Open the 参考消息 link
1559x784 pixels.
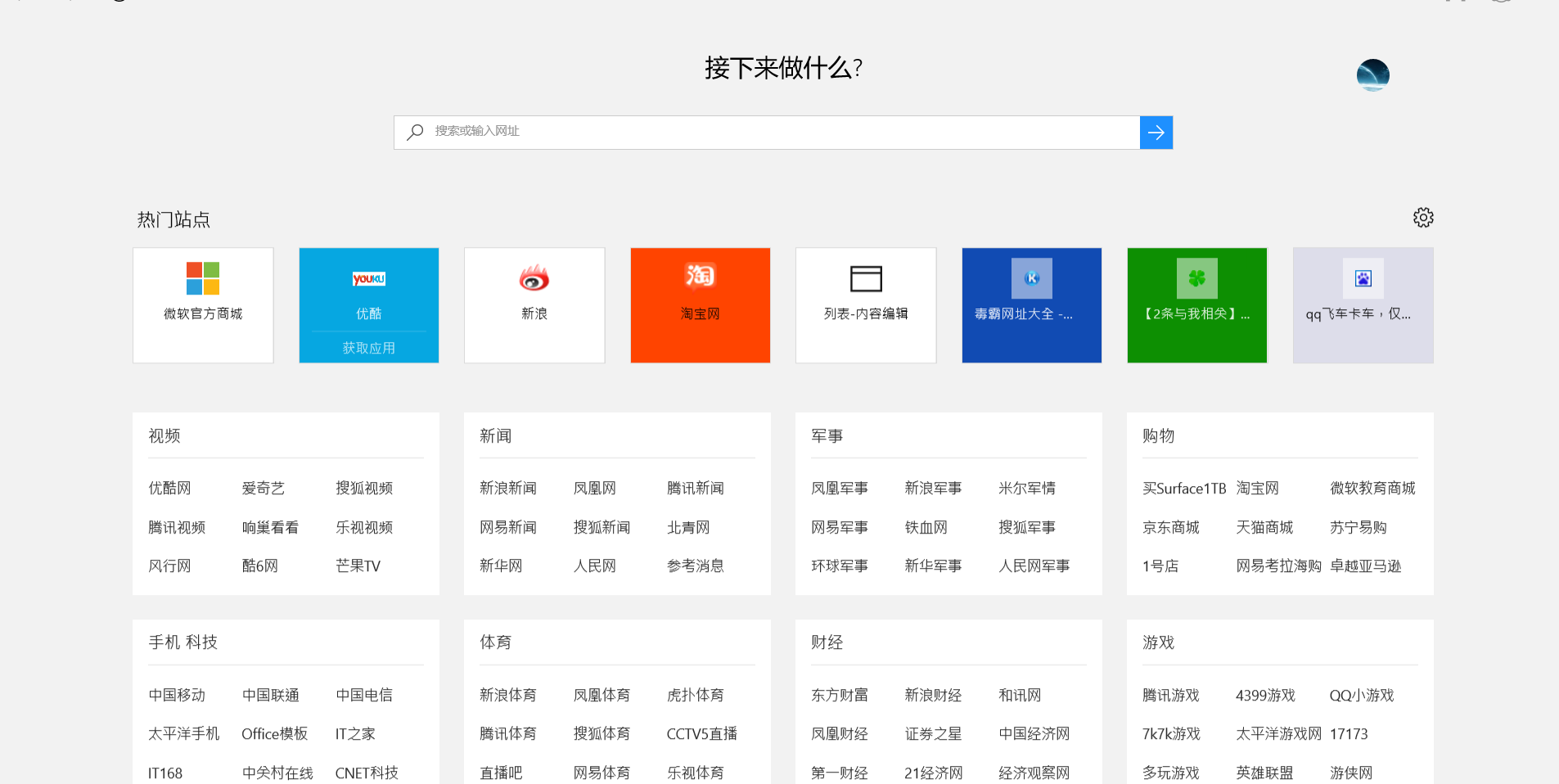click(x=696, y=566)
